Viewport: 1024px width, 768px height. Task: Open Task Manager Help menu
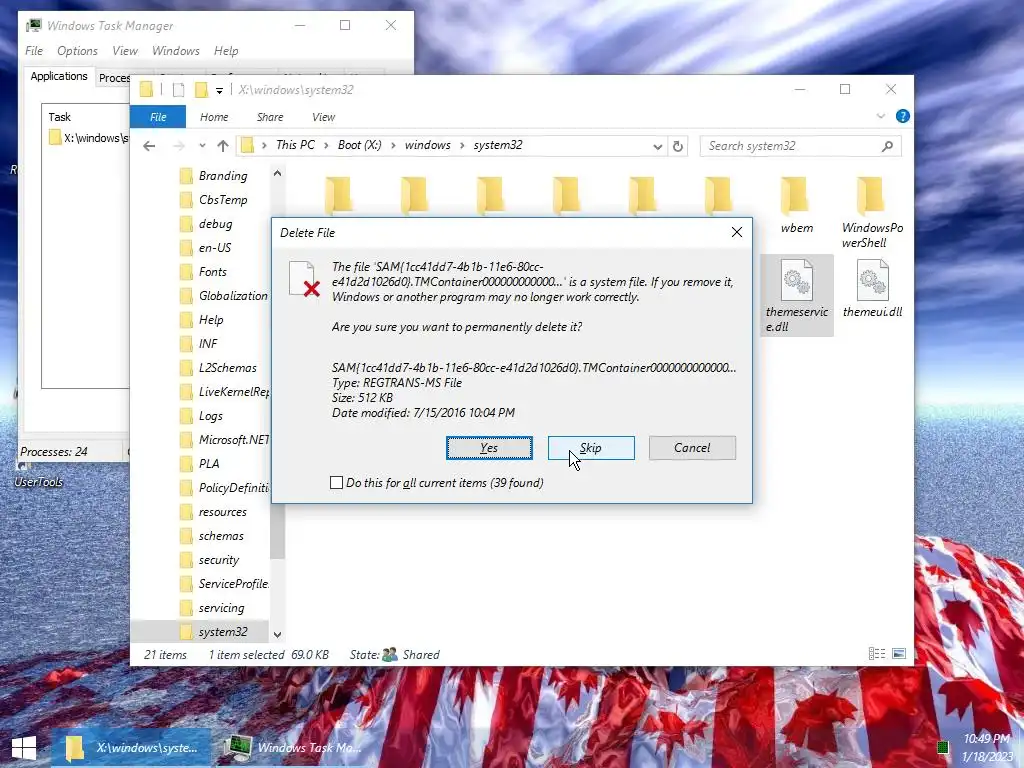click(x=226, y=50)
